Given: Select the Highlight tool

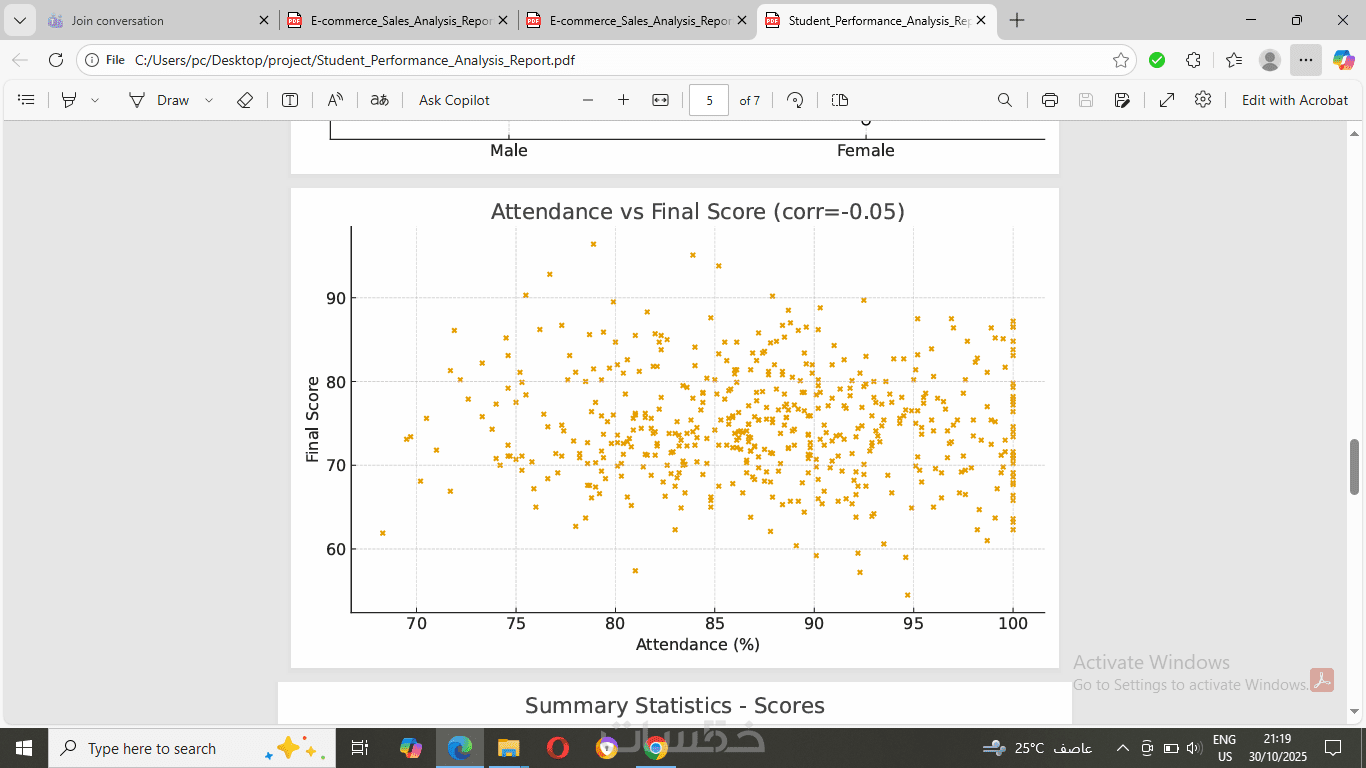Looking at the screenshot, I should [69, 100].
